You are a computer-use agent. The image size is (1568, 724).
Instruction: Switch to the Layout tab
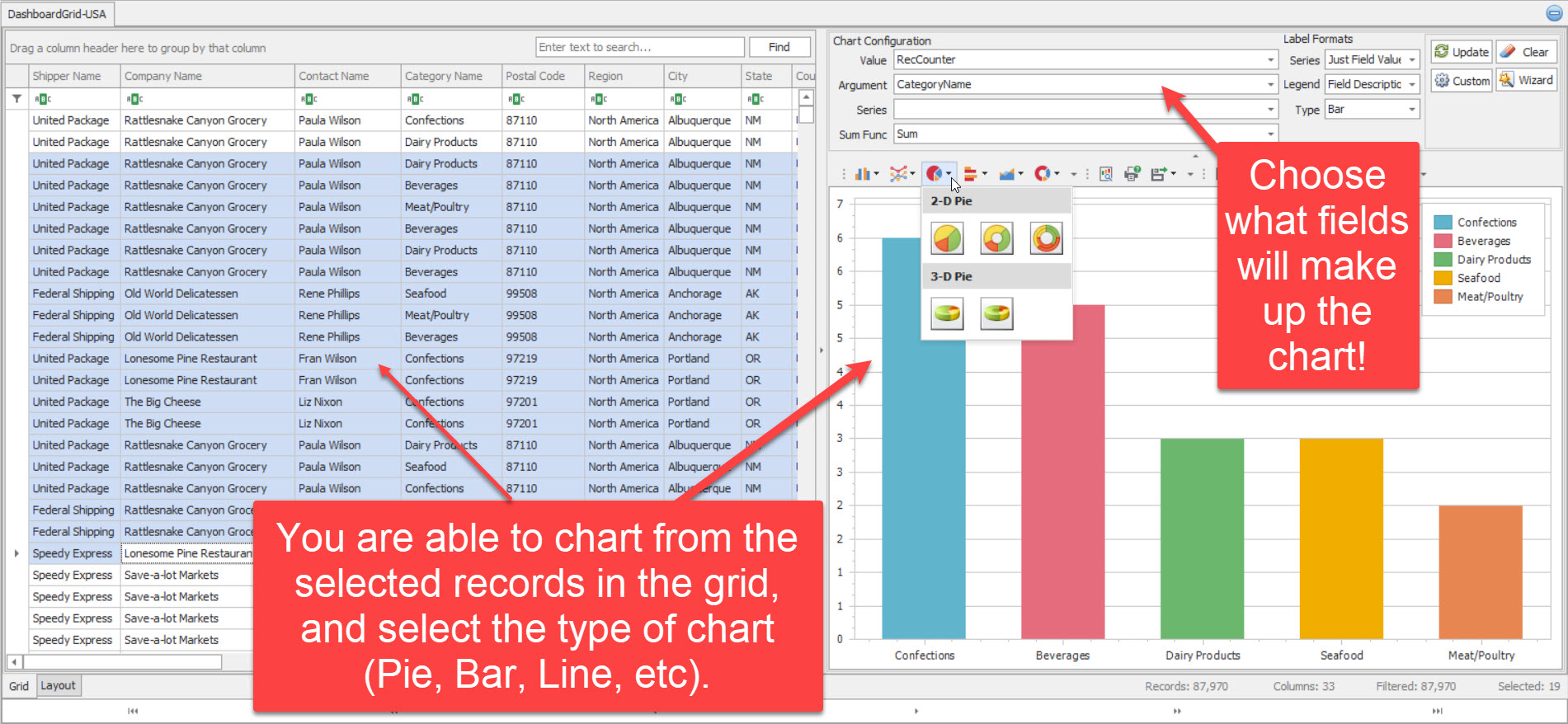pos(58,686)
